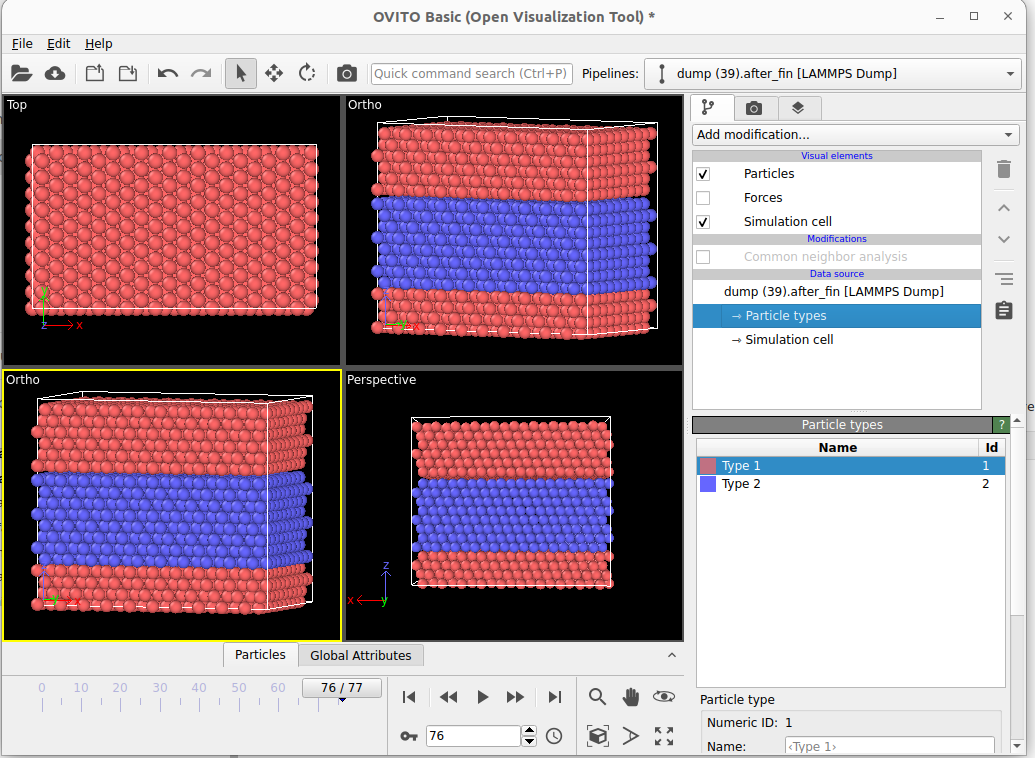Open the Edit menu
The height and width of the screenshot is (758, 1035).
pos(58,44)
